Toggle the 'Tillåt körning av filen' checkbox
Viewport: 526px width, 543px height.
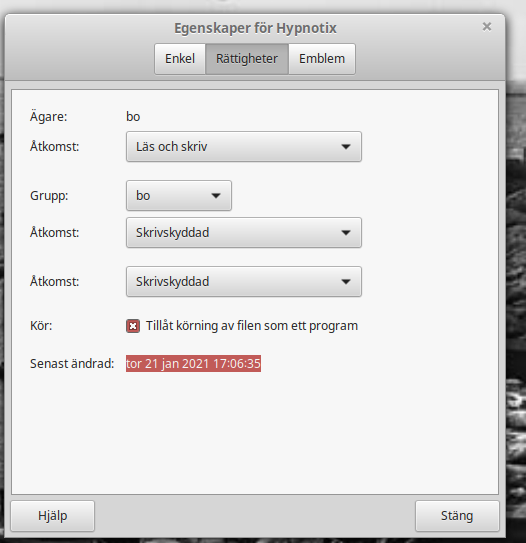point(133,326)
